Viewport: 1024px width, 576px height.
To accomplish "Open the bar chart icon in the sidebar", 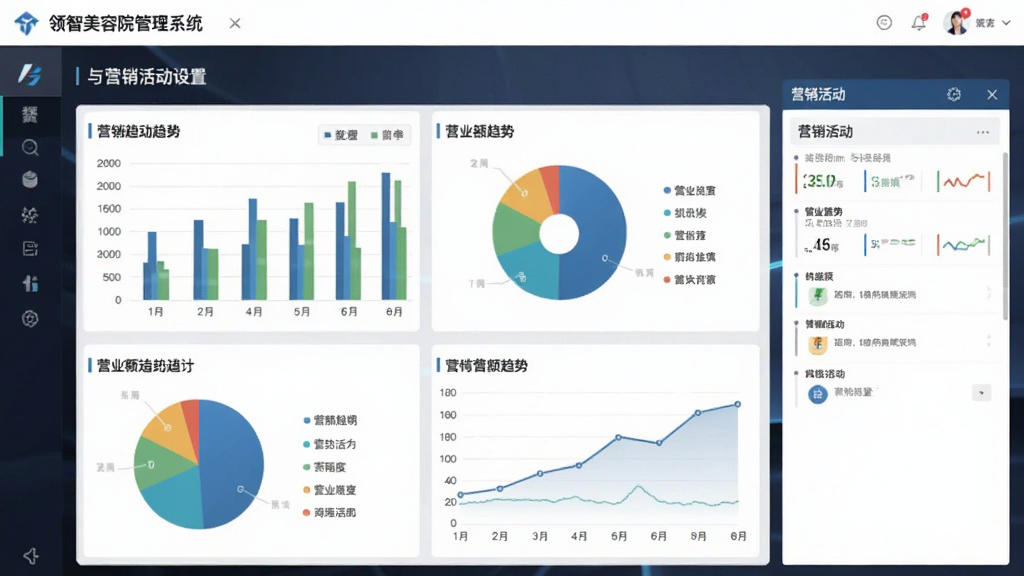I will pos(30,283).
